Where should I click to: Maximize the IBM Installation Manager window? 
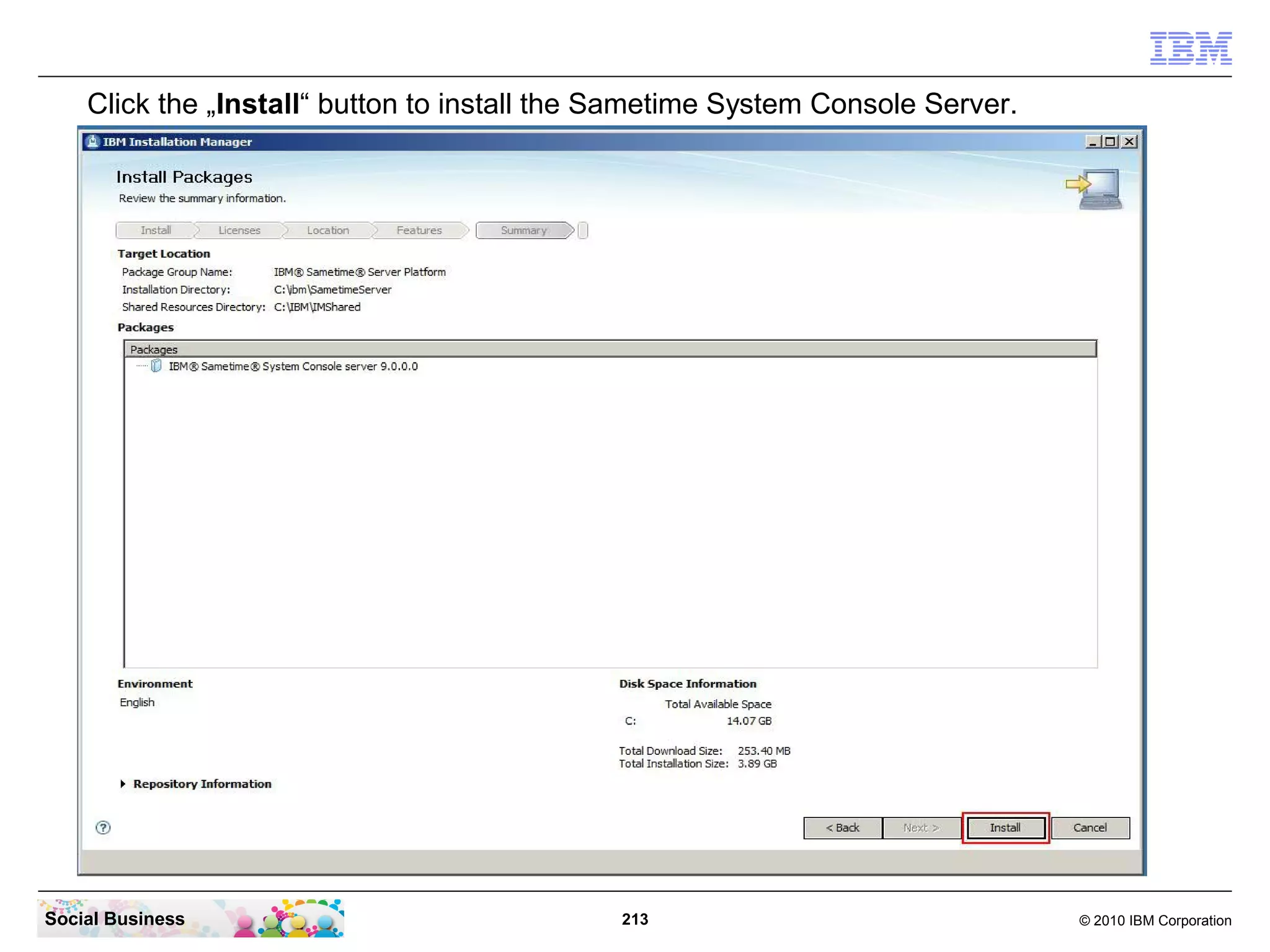[1111, 142]
